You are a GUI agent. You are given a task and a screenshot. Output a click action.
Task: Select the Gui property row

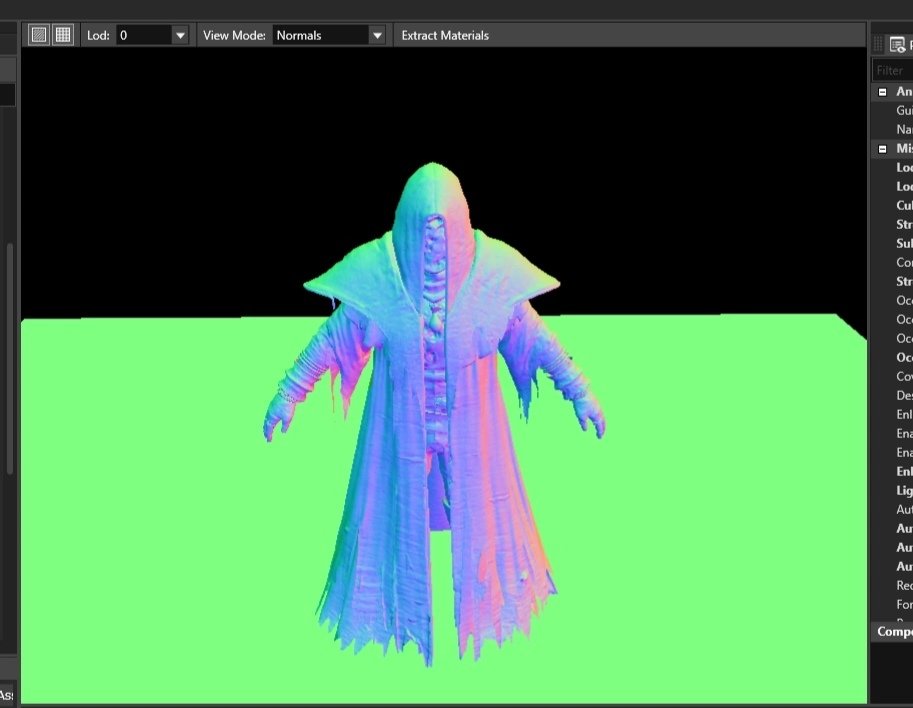(903, 111)
